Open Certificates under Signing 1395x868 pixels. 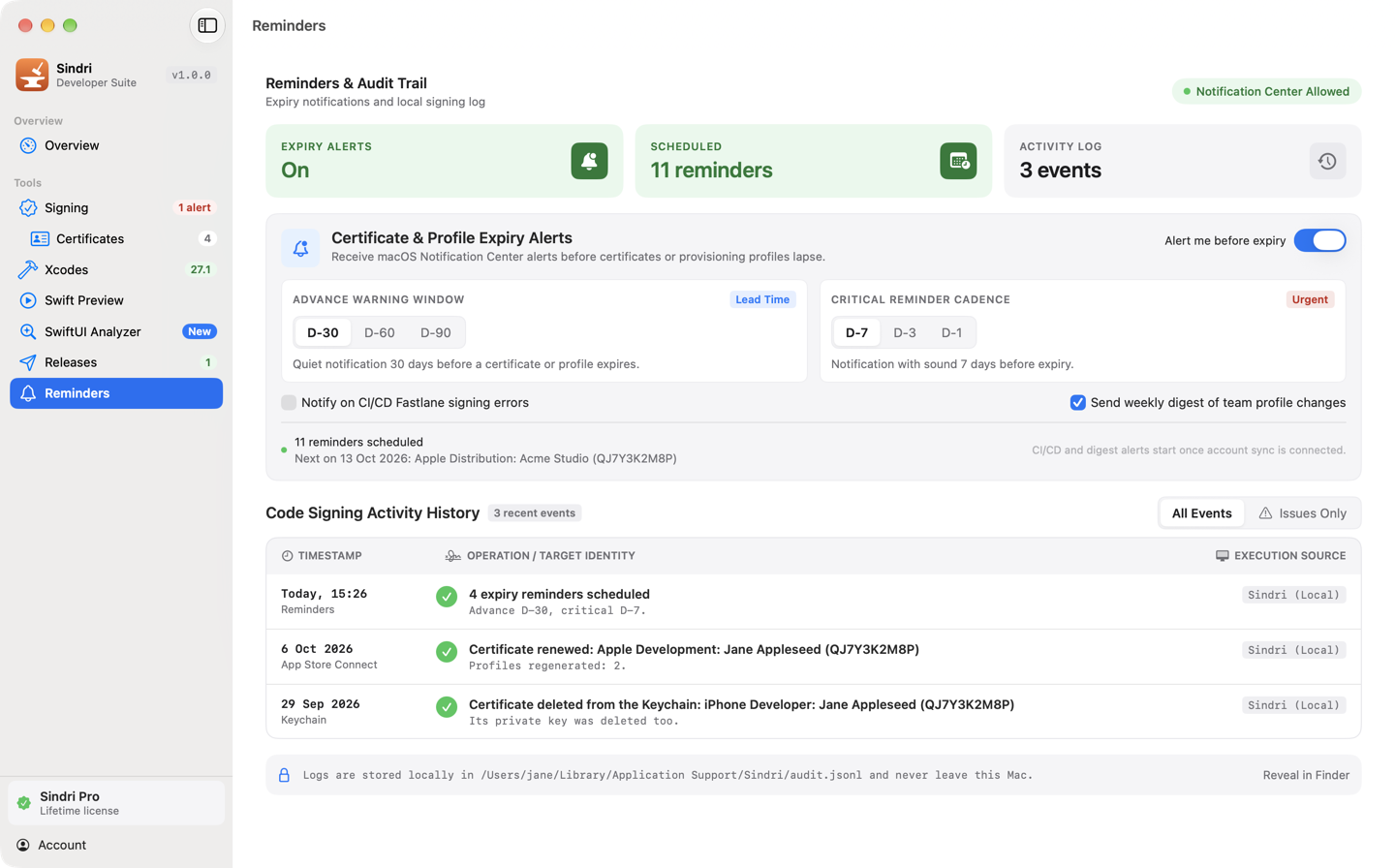(116, 238)
